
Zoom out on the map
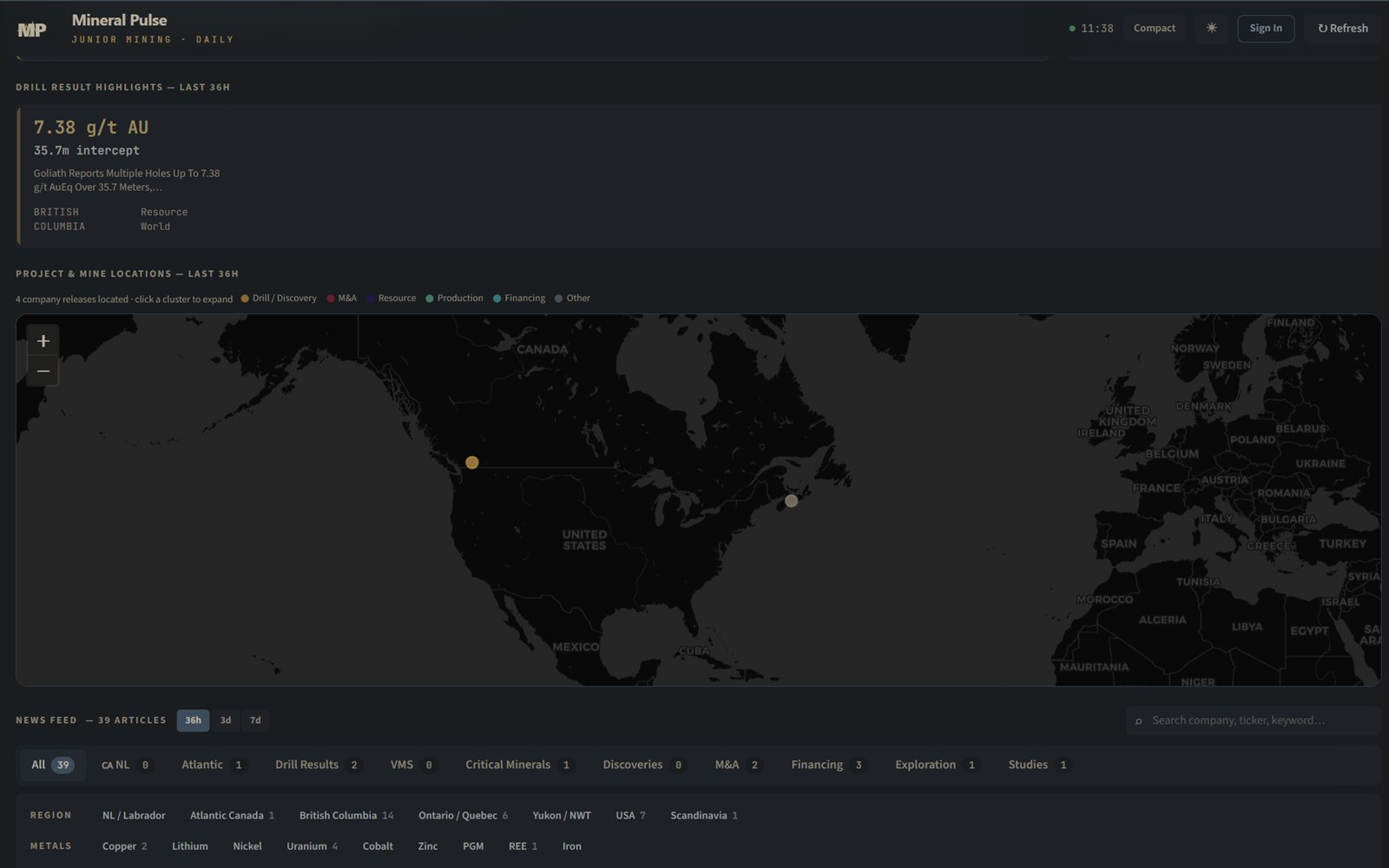coord(43,371)
